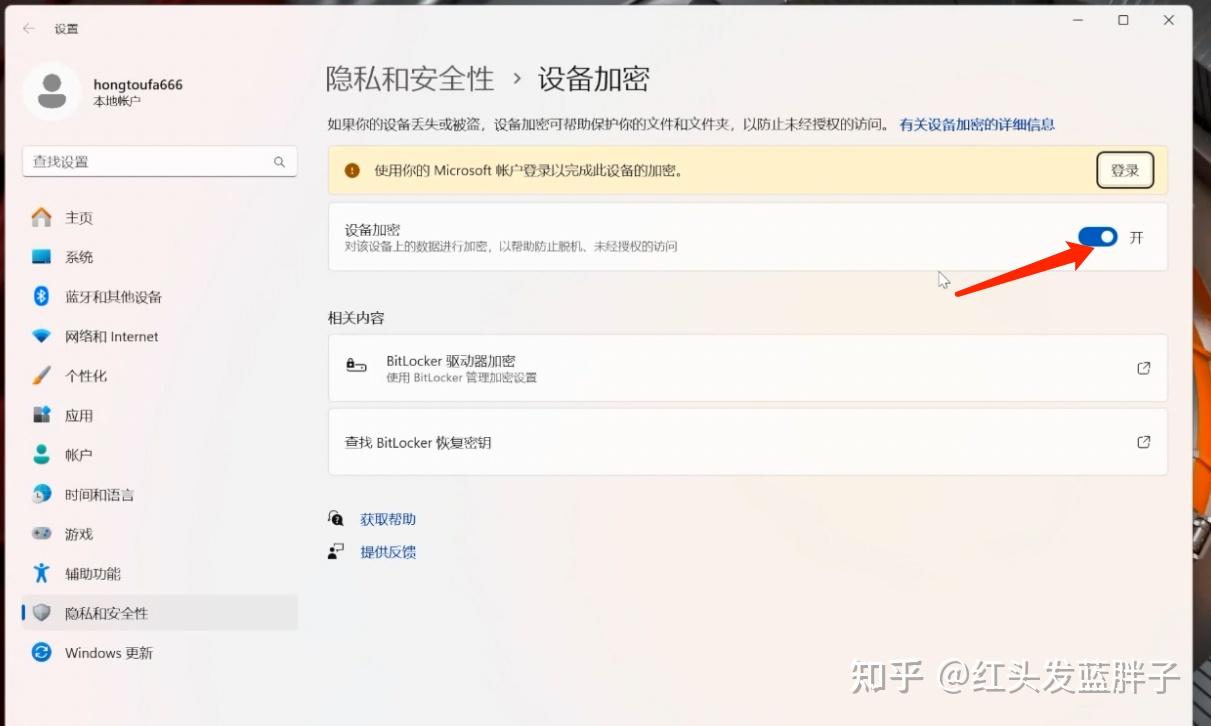Click the warning icon in yellow banner
1211x726 pixels.
tap(352, 170)
